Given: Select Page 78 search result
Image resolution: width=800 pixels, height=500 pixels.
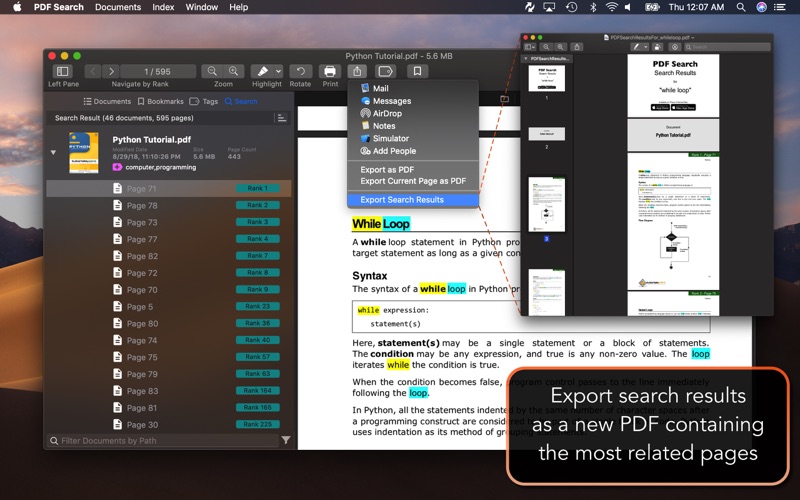Looking at the screenshot, I should point(142,205).
